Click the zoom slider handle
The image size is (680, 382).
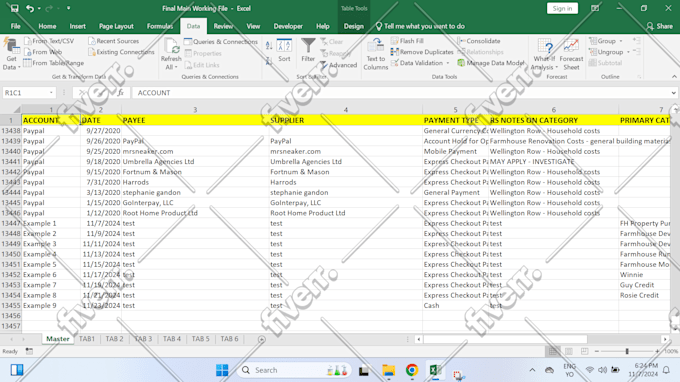[627, 351]
